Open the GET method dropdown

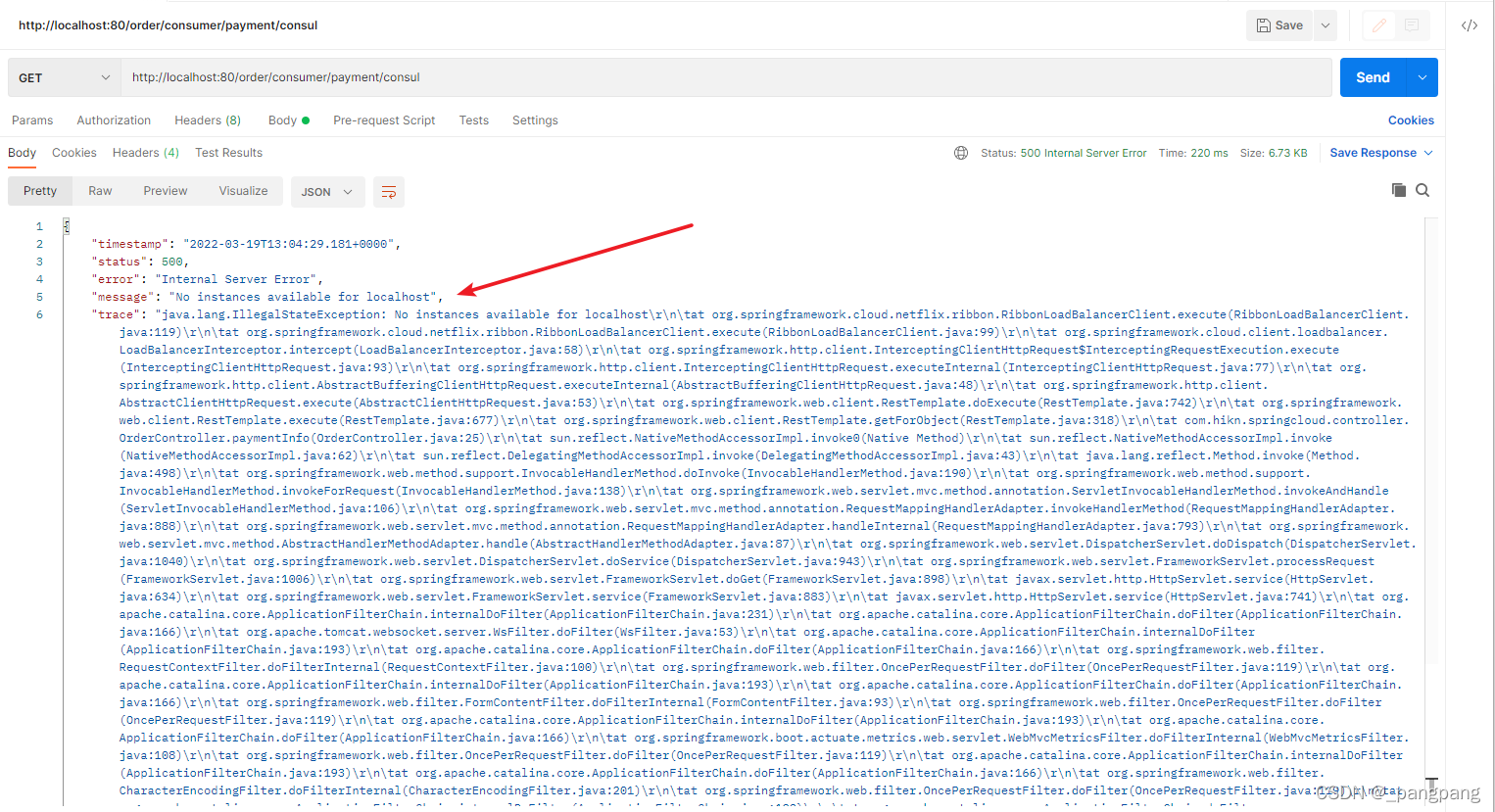tap(64, 77)
